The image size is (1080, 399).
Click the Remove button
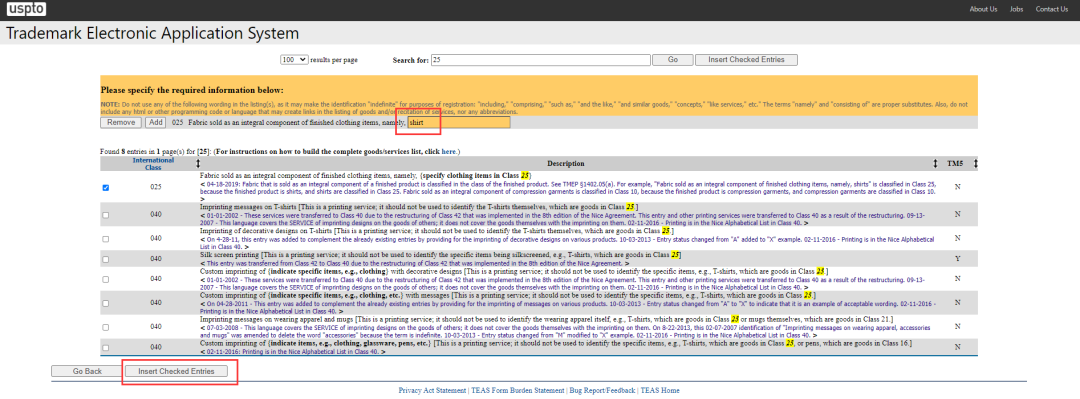(x=121, y=122)
